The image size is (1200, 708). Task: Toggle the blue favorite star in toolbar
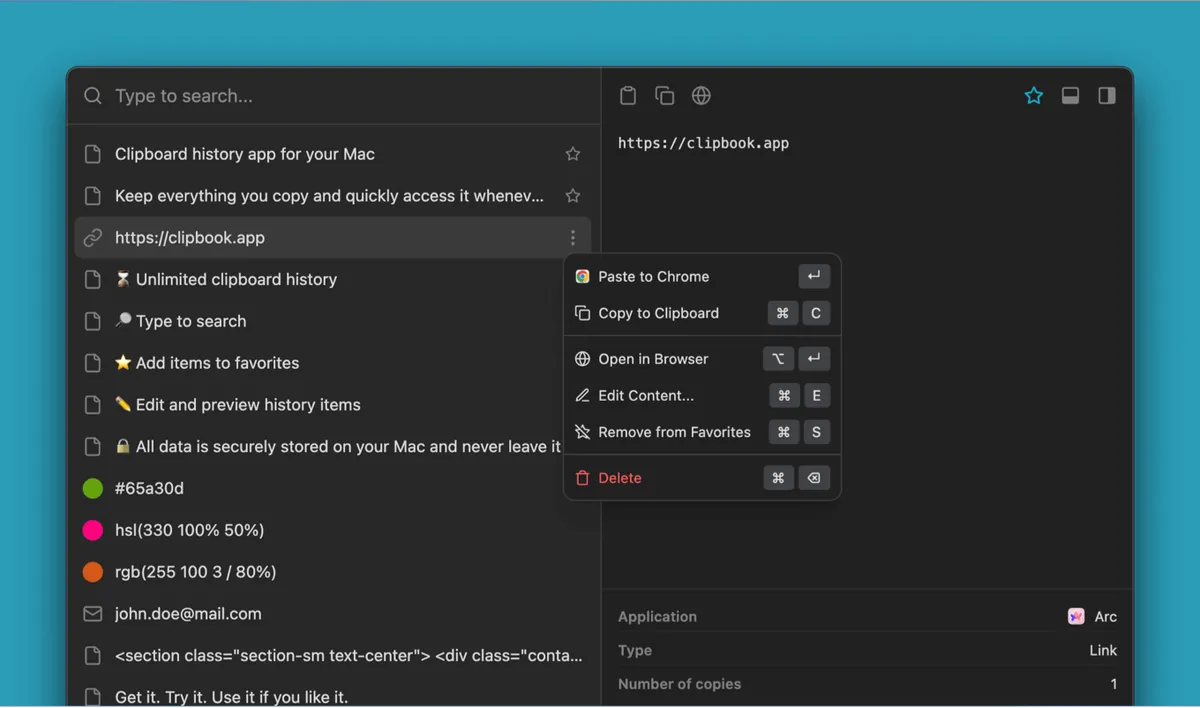[1034, 96]
